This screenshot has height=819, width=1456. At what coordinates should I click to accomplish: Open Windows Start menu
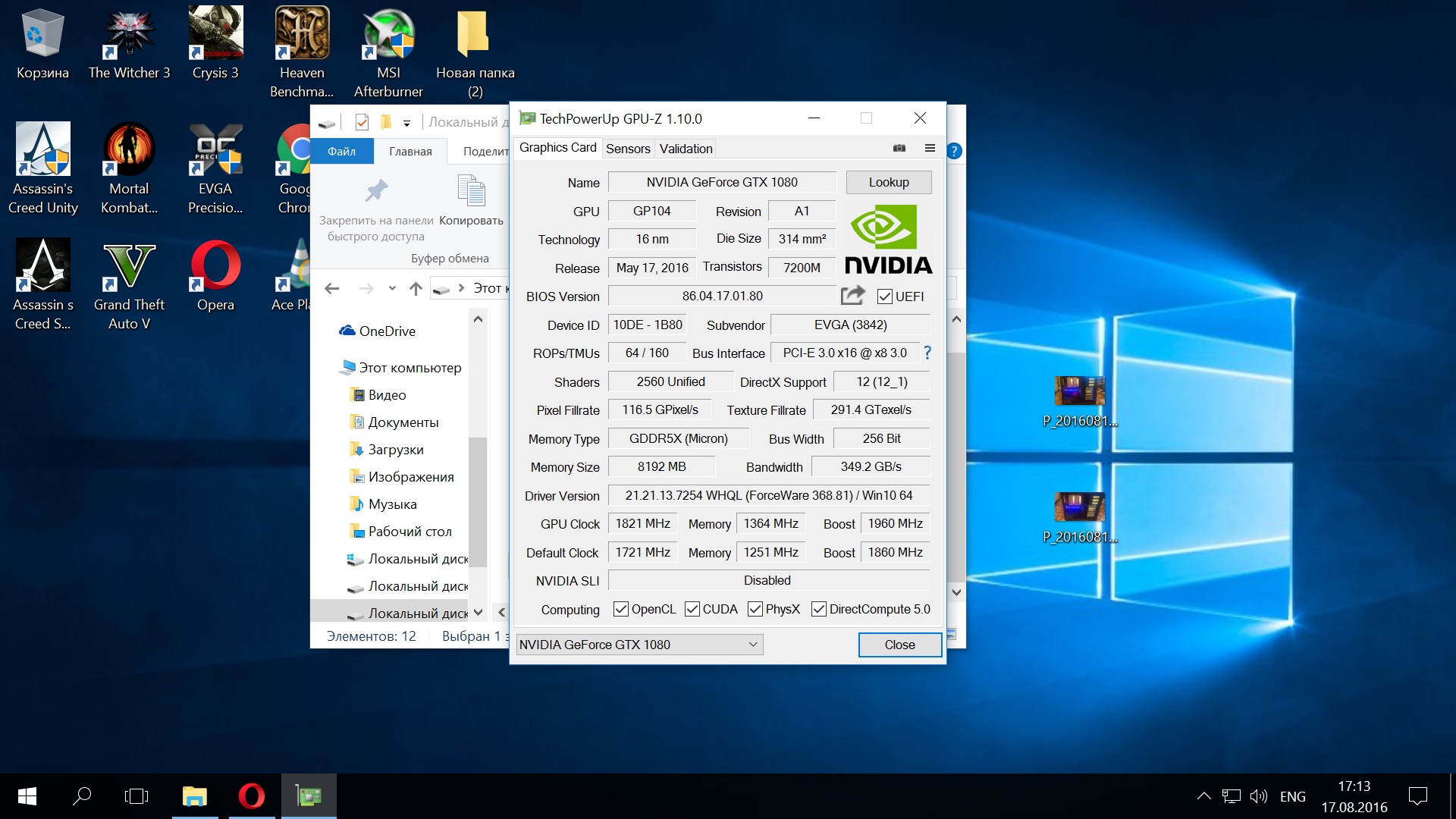[x=27, y=796]
